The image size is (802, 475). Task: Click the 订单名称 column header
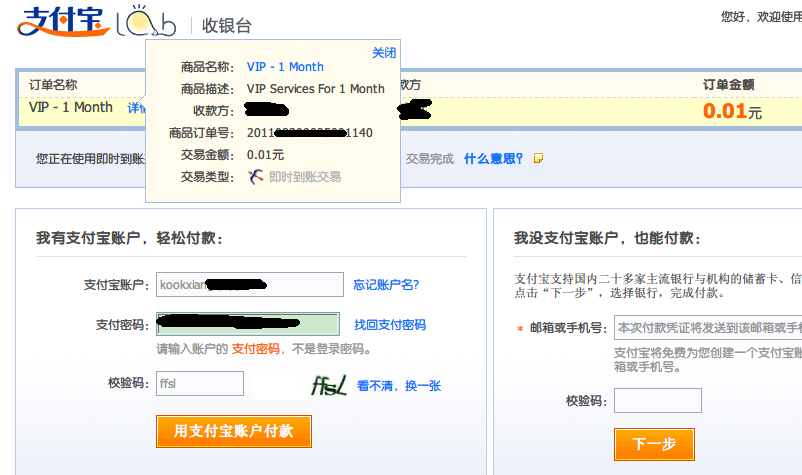click(53, 84)
